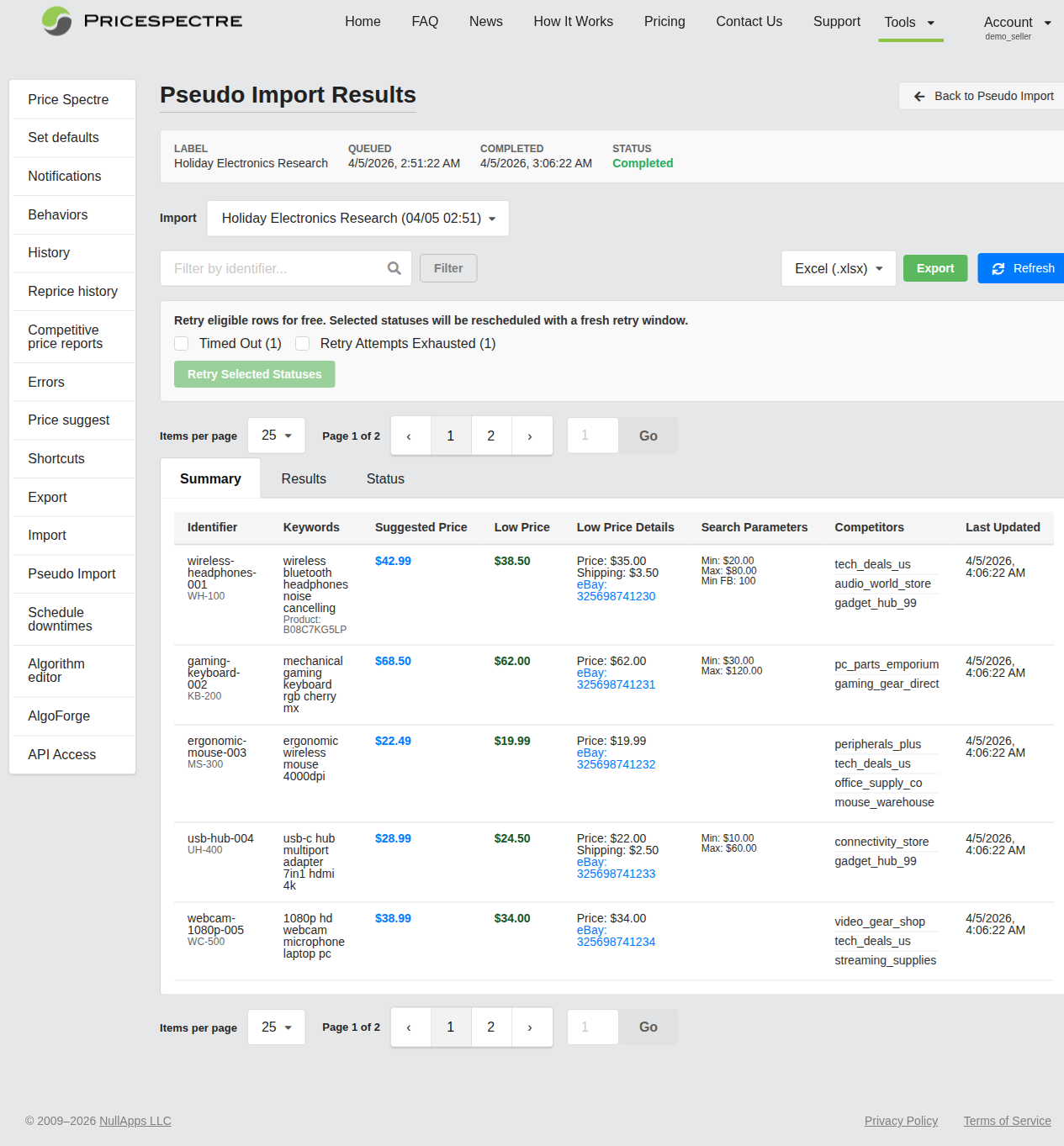Open the Pricing page from navbar
This screenshot has height=1146, width=1064.
pyautogui.click(x=664, y=21)
